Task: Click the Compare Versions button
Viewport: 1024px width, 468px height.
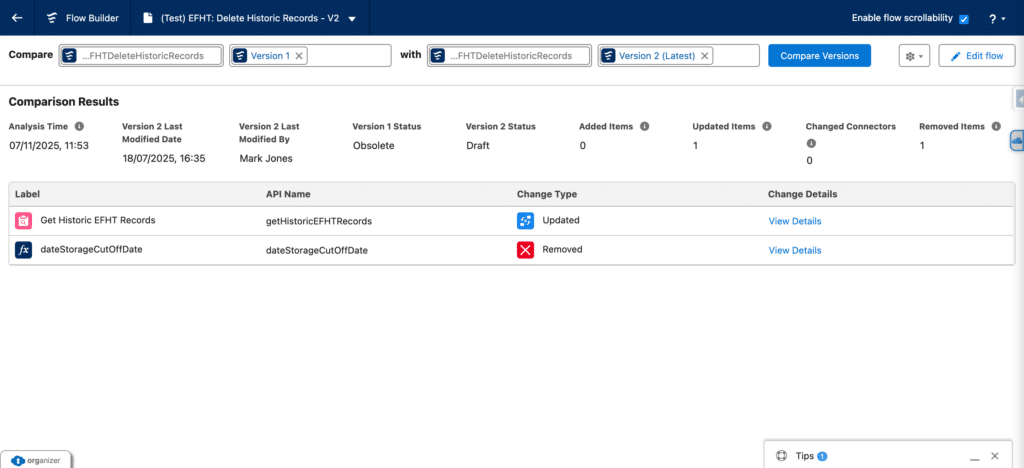Action: [819, 56]
